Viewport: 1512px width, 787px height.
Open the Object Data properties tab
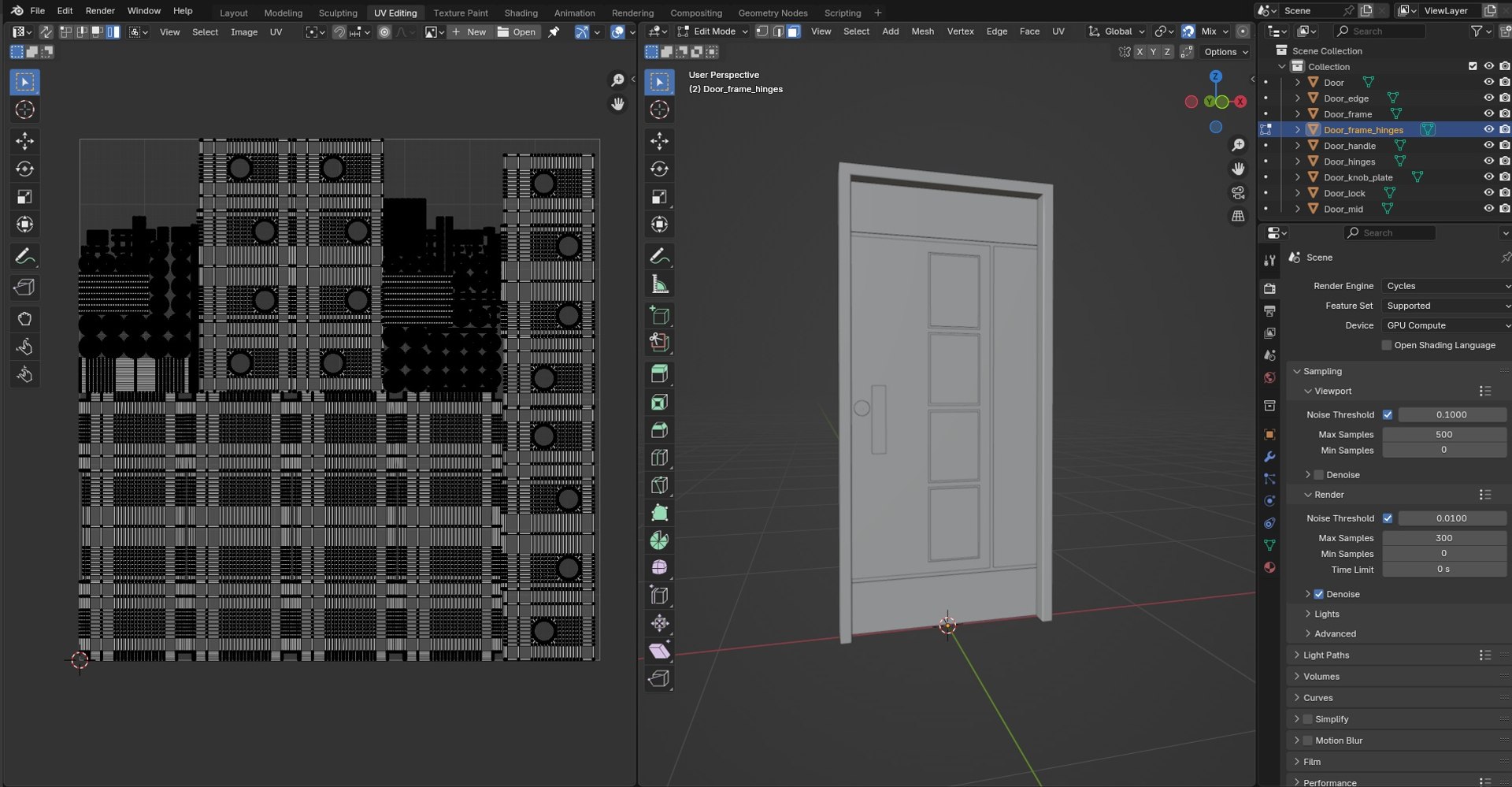tap(1269, 545)
